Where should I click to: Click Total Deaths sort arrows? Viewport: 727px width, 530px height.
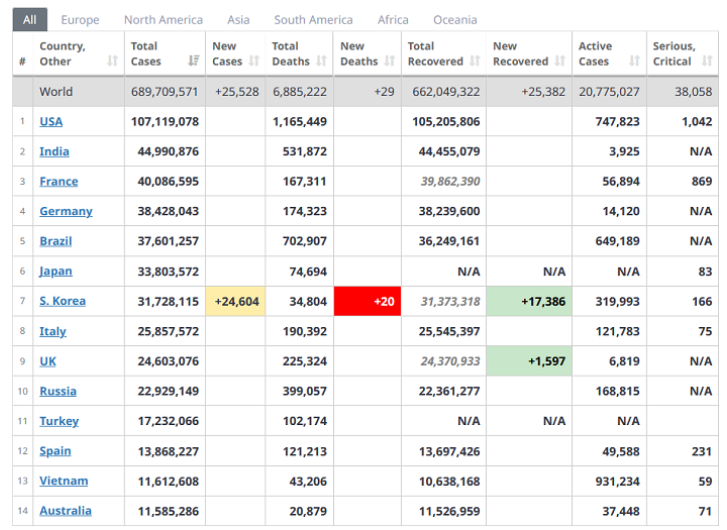tap(322, 61)
